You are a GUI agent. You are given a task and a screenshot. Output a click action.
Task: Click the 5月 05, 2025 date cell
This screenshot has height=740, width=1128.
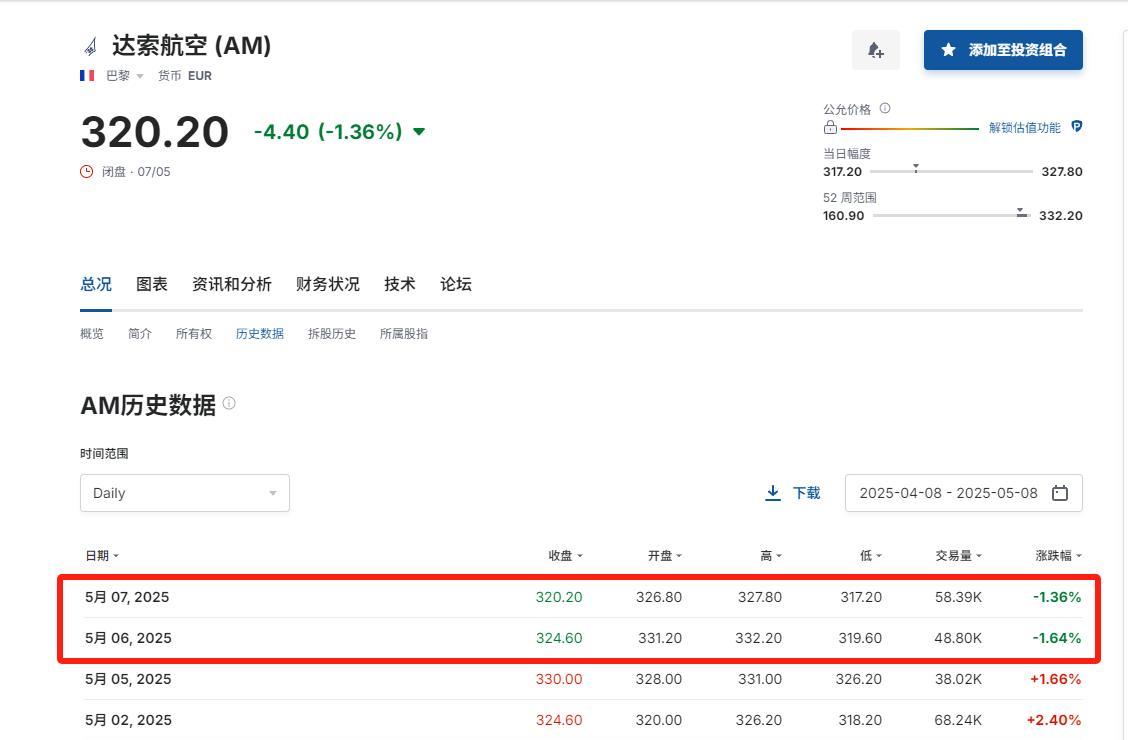pyautogui.click(x=128, y=679)
